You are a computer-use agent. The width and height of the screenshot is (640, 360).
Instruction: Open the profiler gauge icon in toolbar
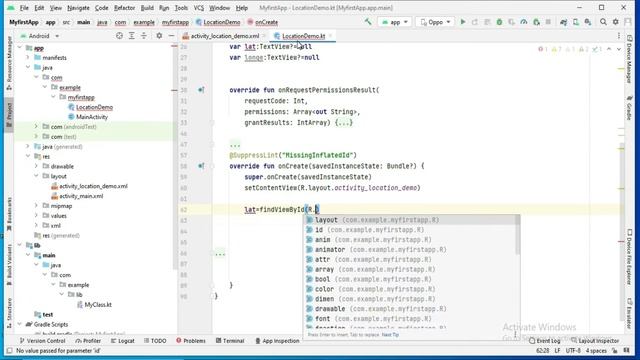pos(524,22)
